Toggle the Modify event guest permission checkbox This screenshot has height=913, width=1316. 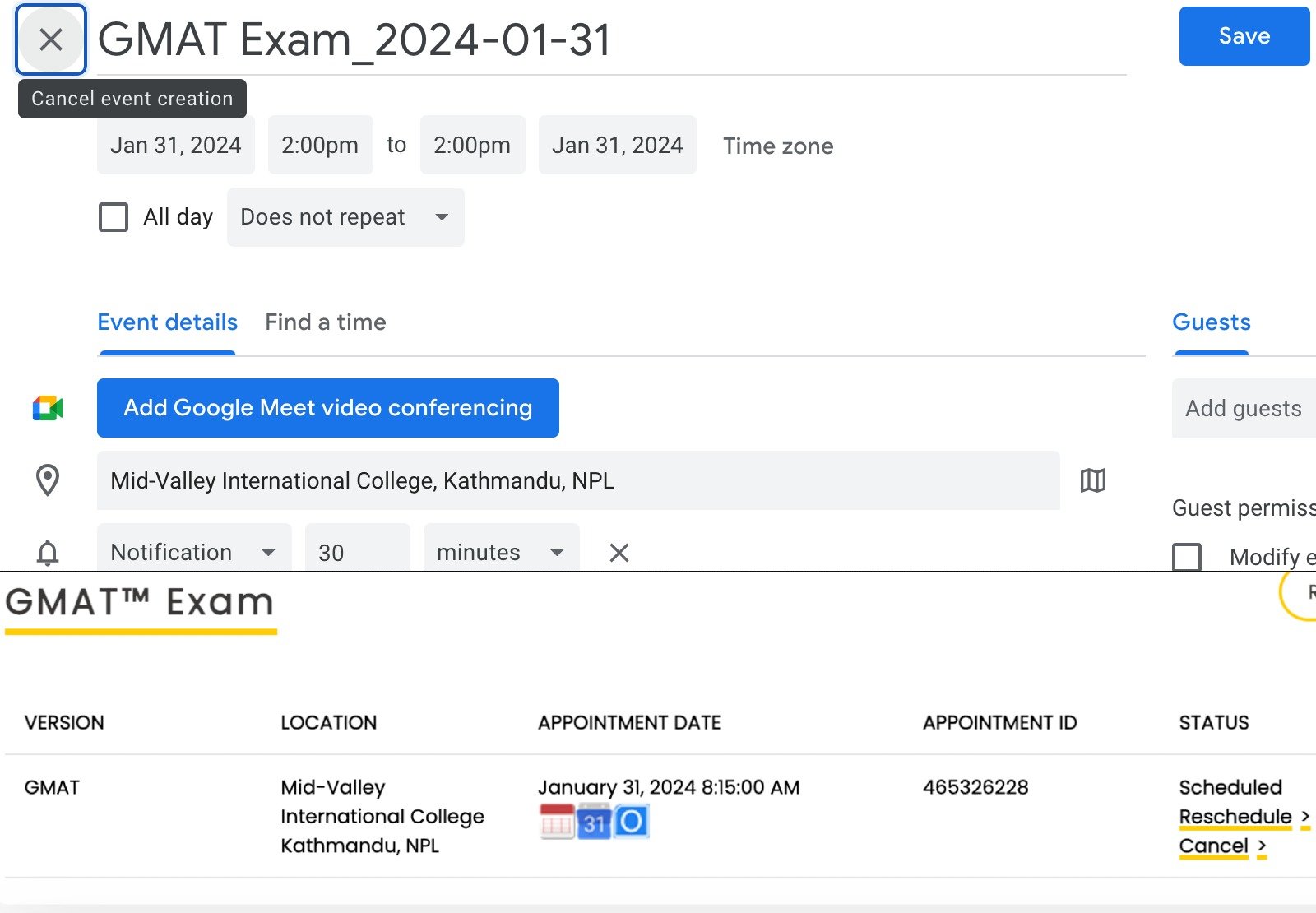tap(1187, 557)
